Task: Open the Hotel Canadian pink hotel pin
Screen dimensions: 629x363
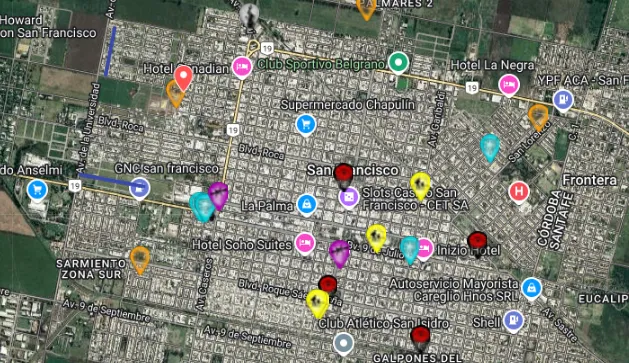Action: click(x=242, y=67)
